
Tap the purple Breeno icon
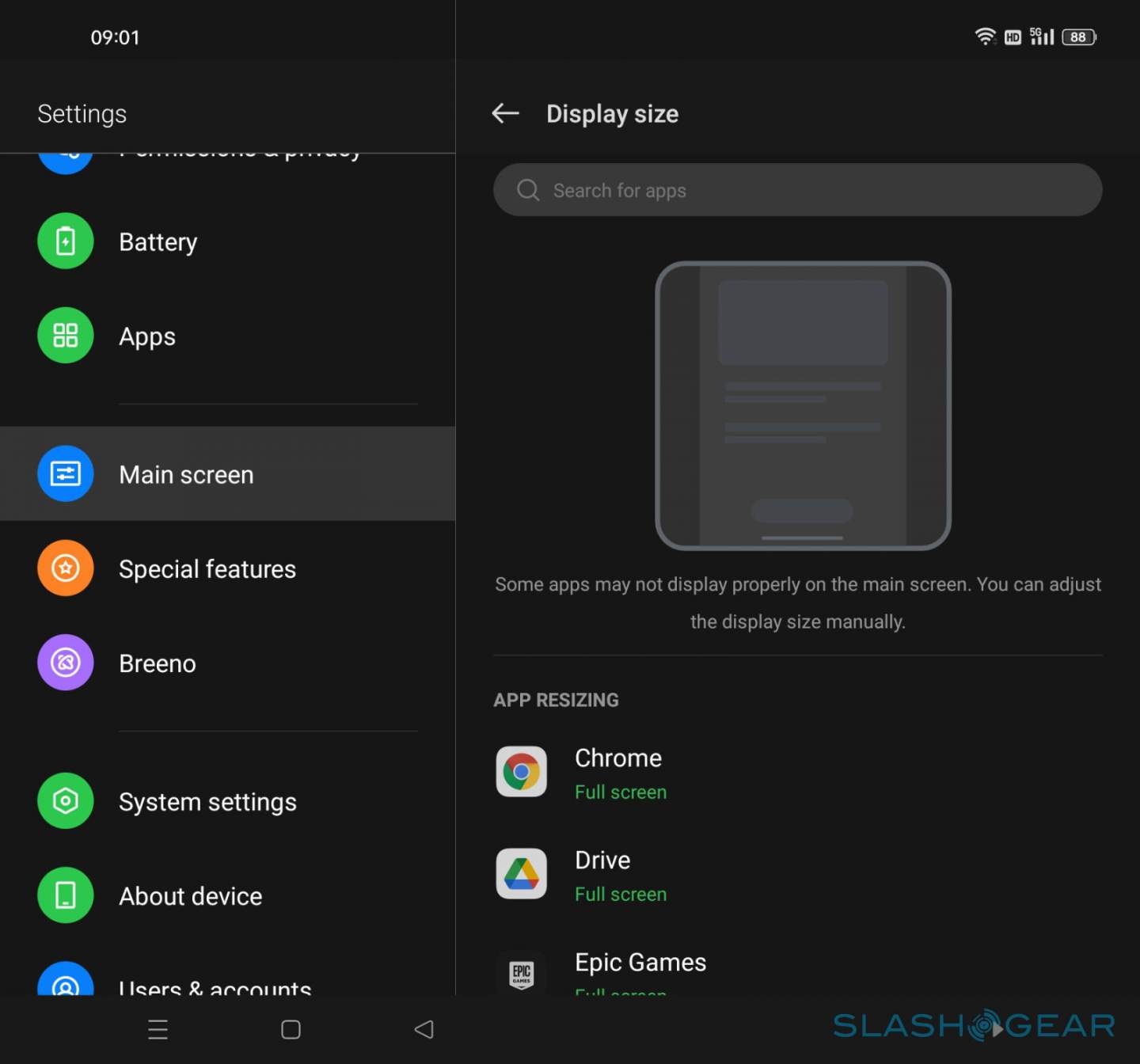coord(66,663)
